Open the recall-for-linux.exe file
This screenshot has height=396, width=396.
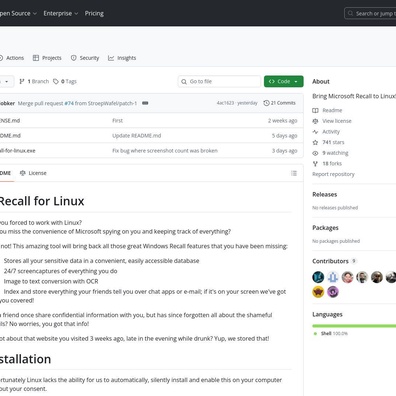pos(18,151)
